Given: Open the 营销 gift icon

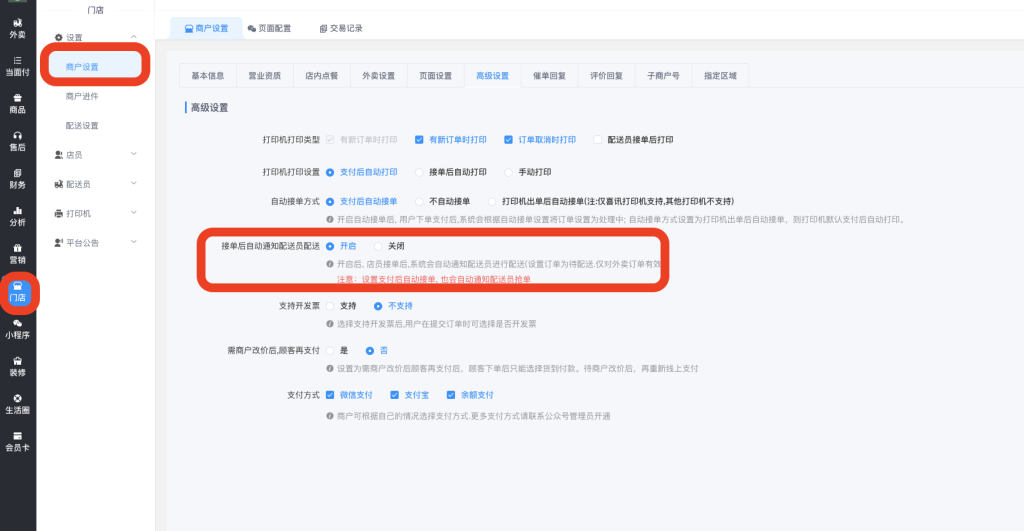Looking at the screenshot, I should tap(17, 252).
